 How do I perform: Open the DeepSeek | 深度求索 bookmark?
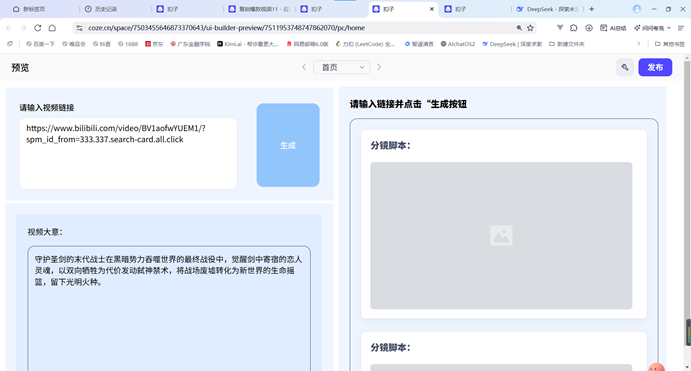coord(512,44)
